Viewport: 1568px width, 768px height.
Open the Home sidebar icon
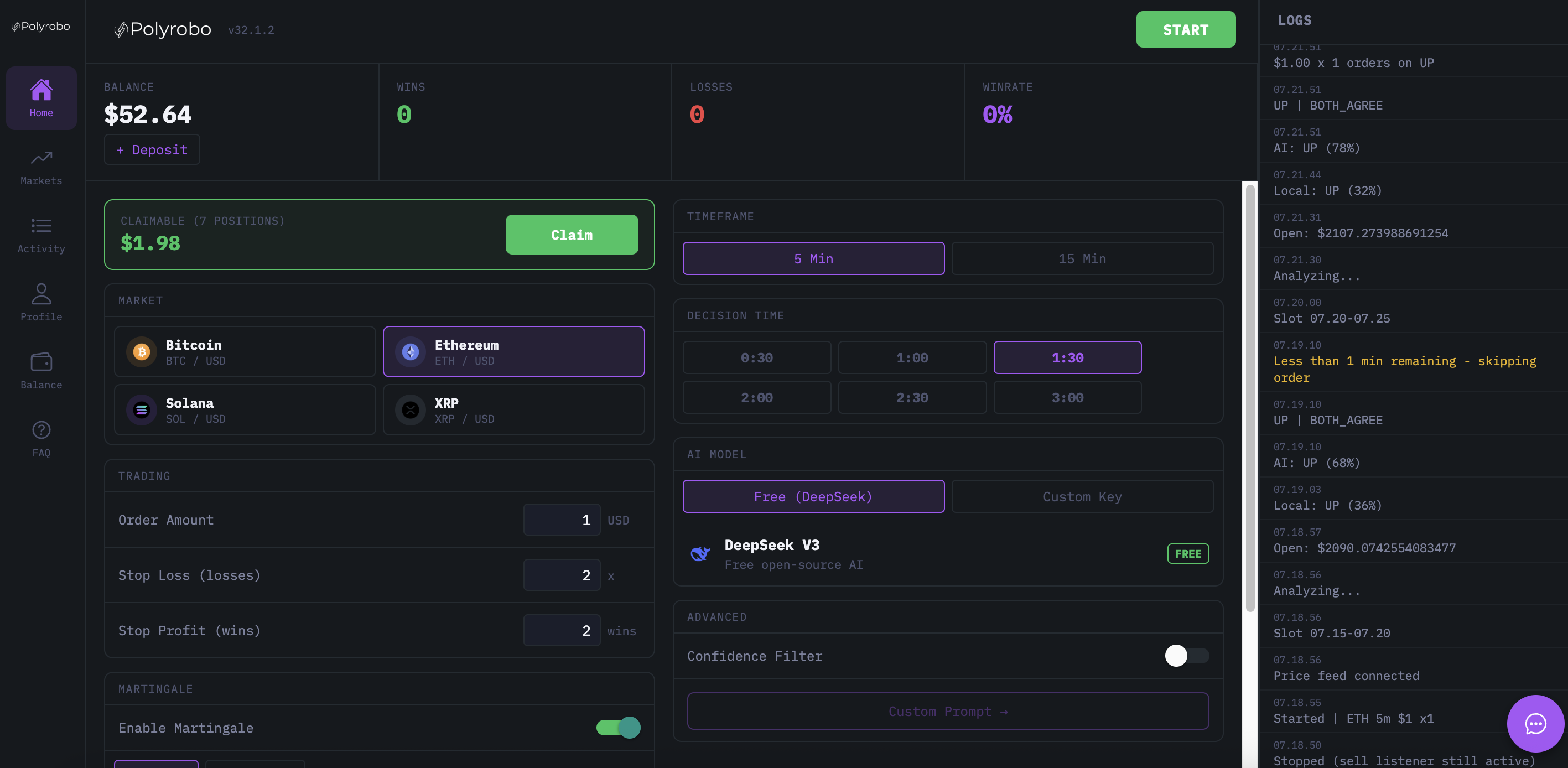pyautogui.click(x=41, y=91)
